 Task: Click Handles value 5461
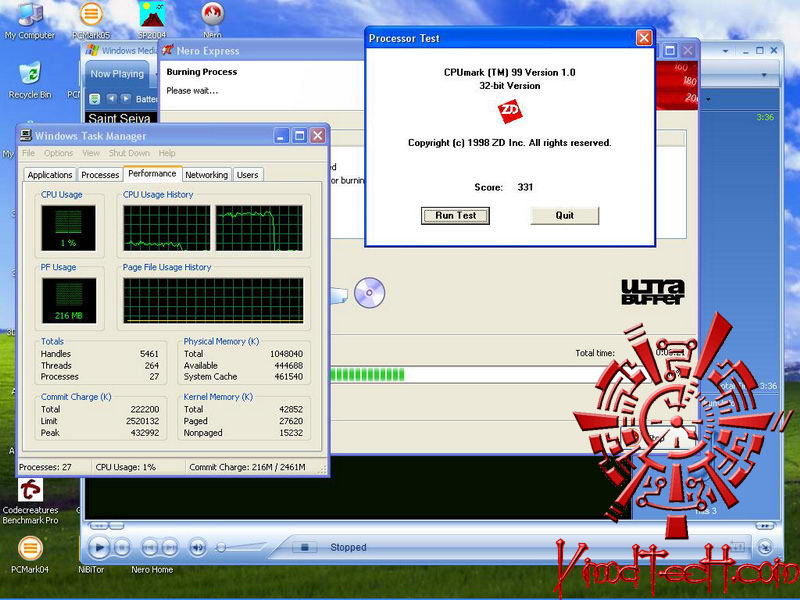tap(149, 354)
